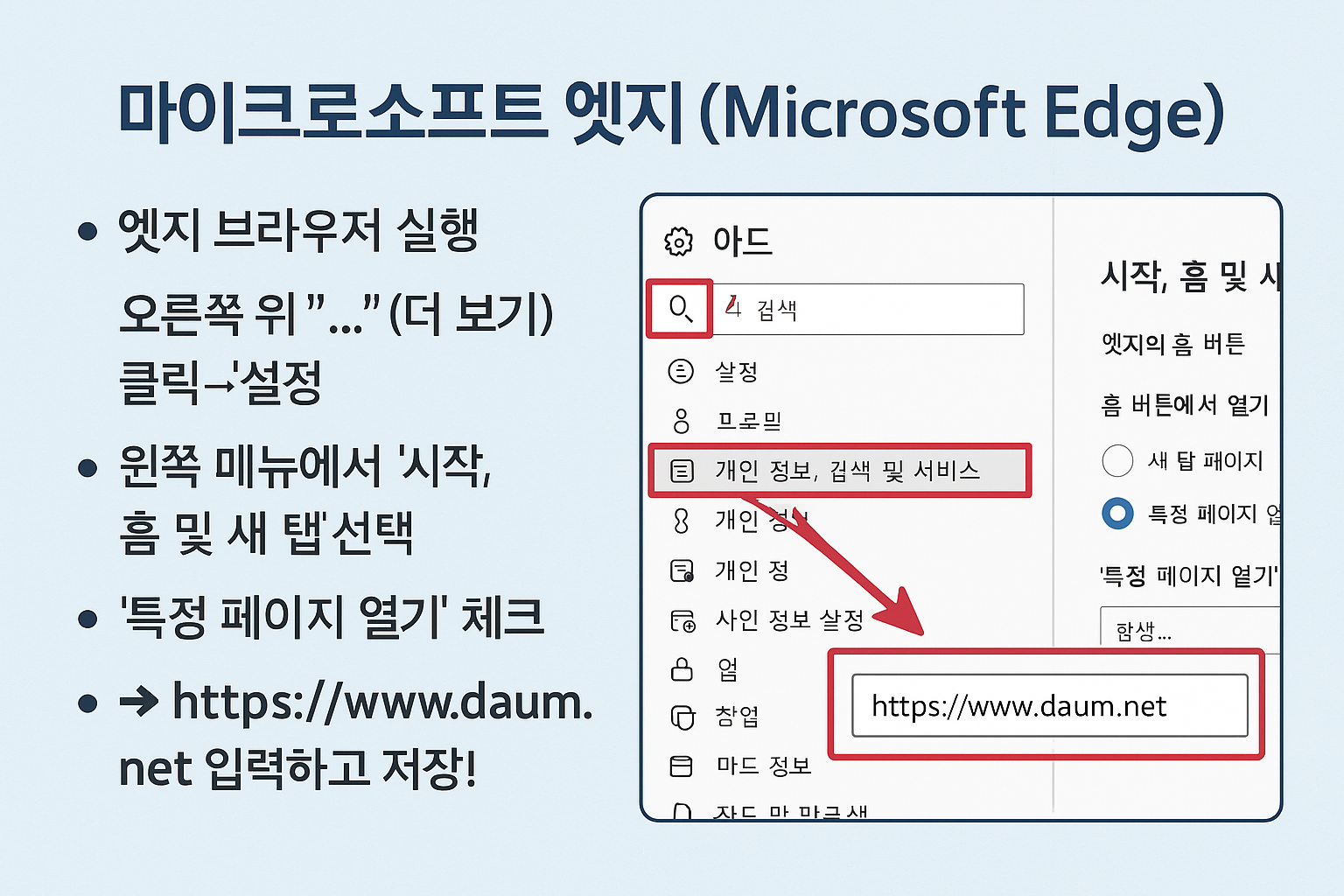The height and width of the screenshot is (896, 1344).
Task: Select the 설정 circle icon in the sidebar
Action: tap(682, 371)
